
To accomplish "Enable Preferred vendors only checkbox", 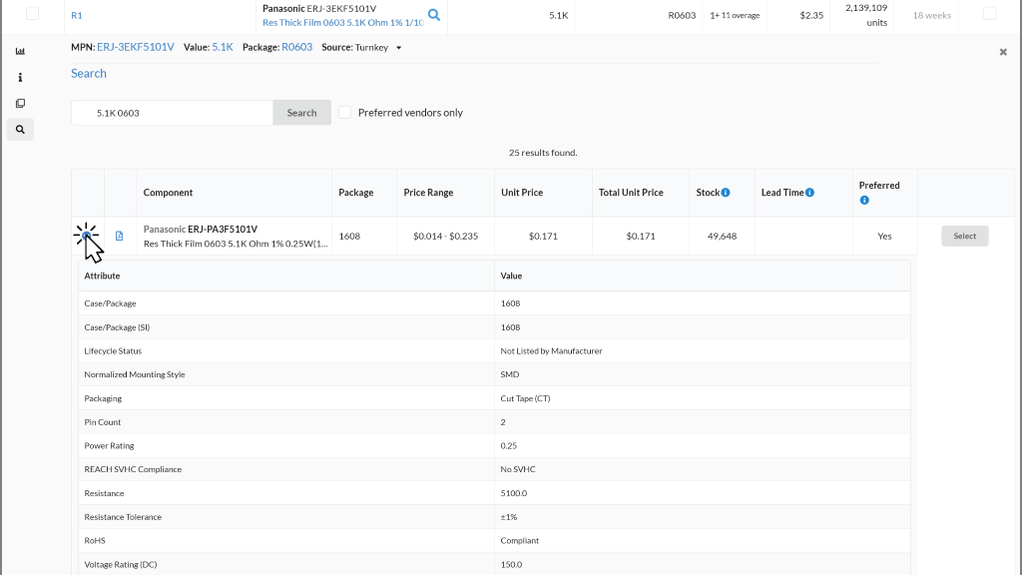I will tap(345, 113).
